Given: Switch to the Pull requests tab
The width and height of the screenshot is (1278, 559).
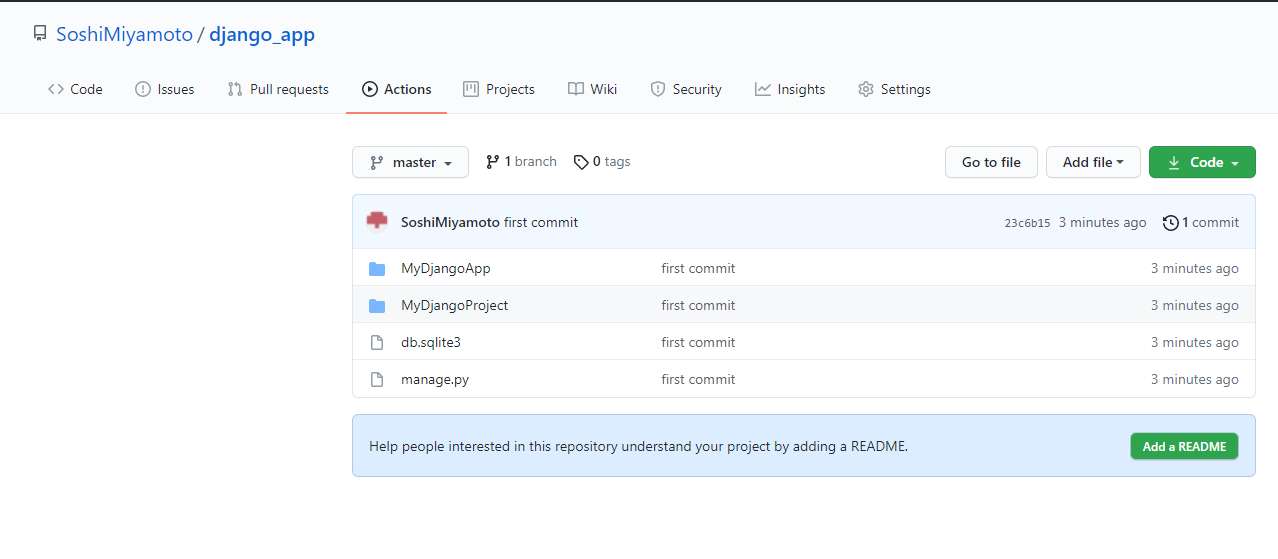Looking at the screenshot, I should (278, 89).
